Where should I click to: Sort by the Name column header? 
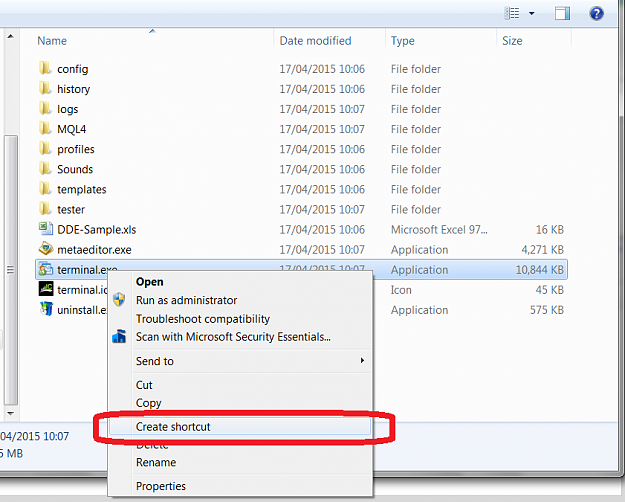pos(52,41)
